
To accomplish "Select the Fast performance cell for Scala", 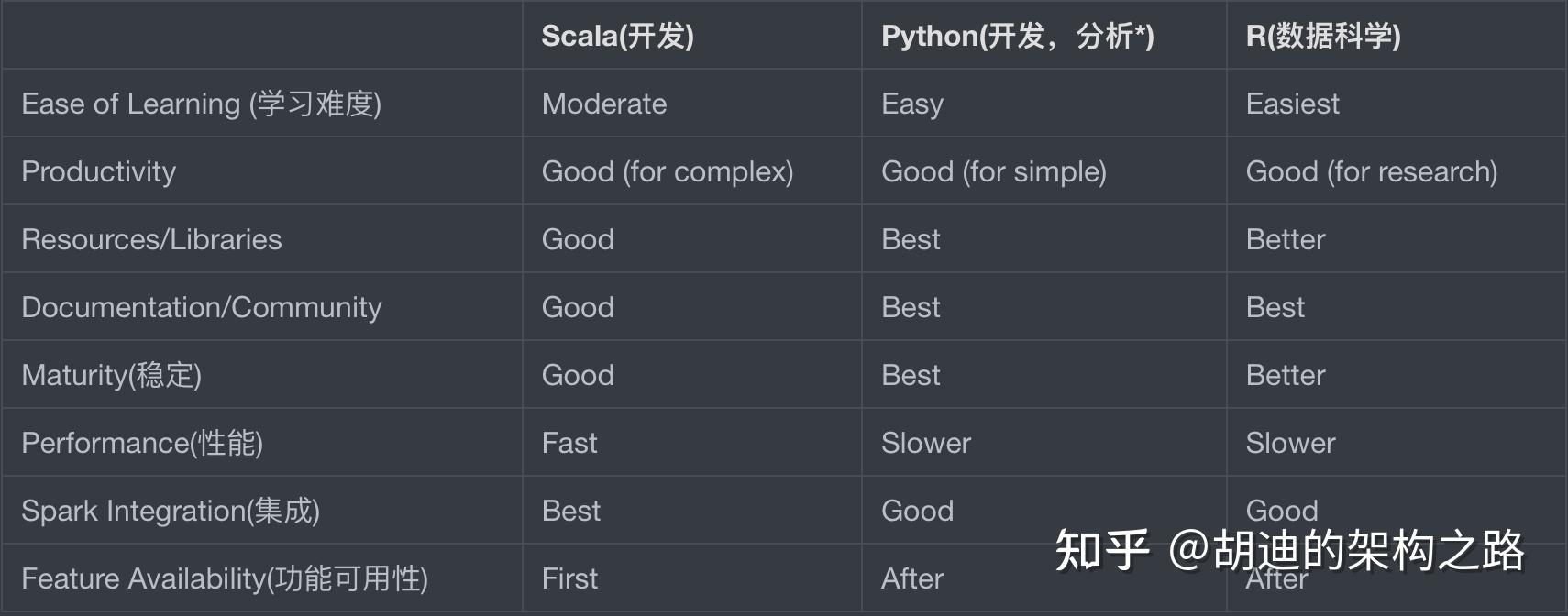I will (569, 443).
